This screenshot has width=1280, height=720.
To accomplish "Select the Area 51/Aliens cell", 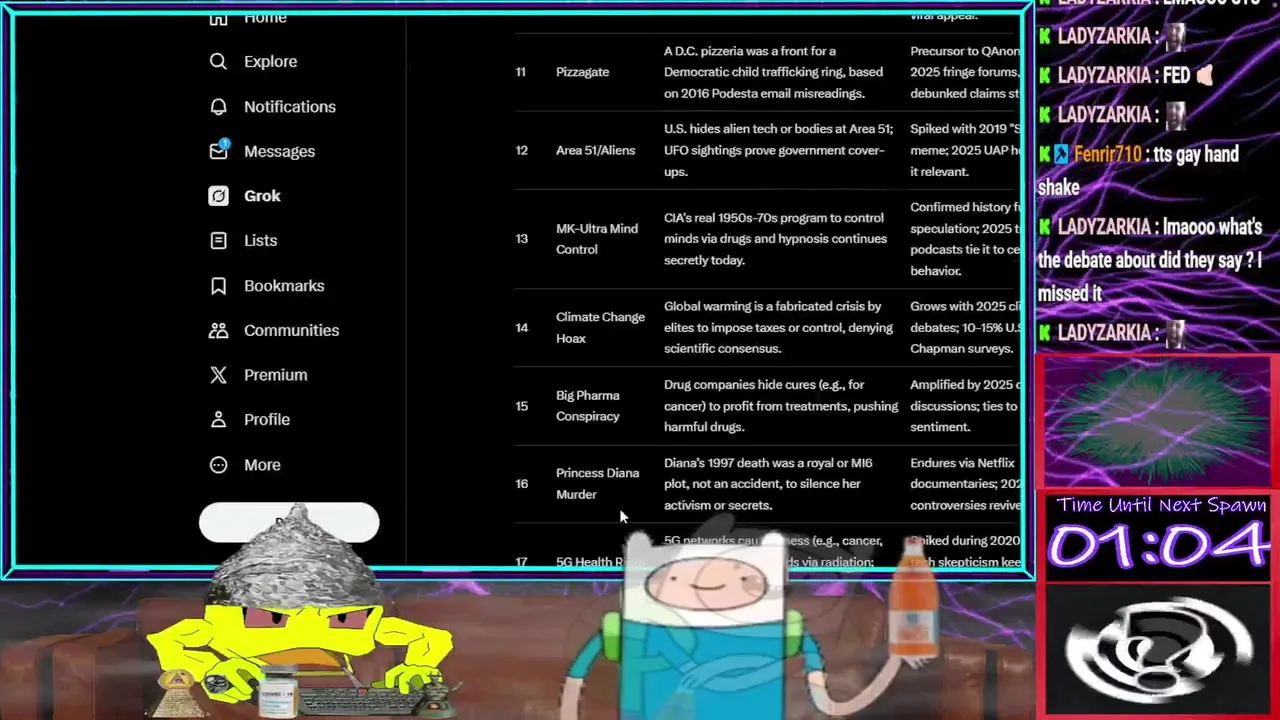I will [595, 150].
